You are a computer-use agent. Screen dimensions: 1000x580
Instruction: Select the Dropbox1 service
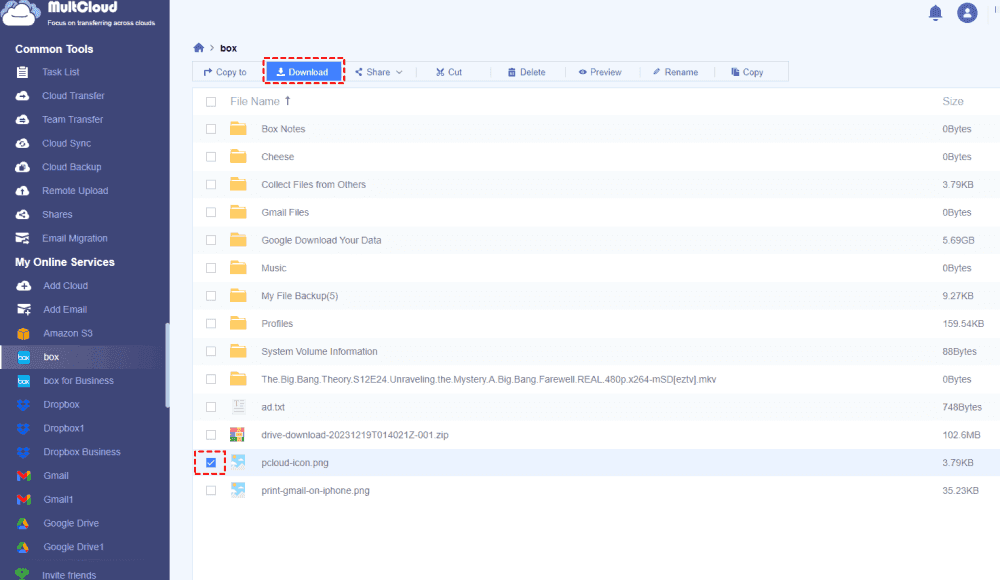64,428
